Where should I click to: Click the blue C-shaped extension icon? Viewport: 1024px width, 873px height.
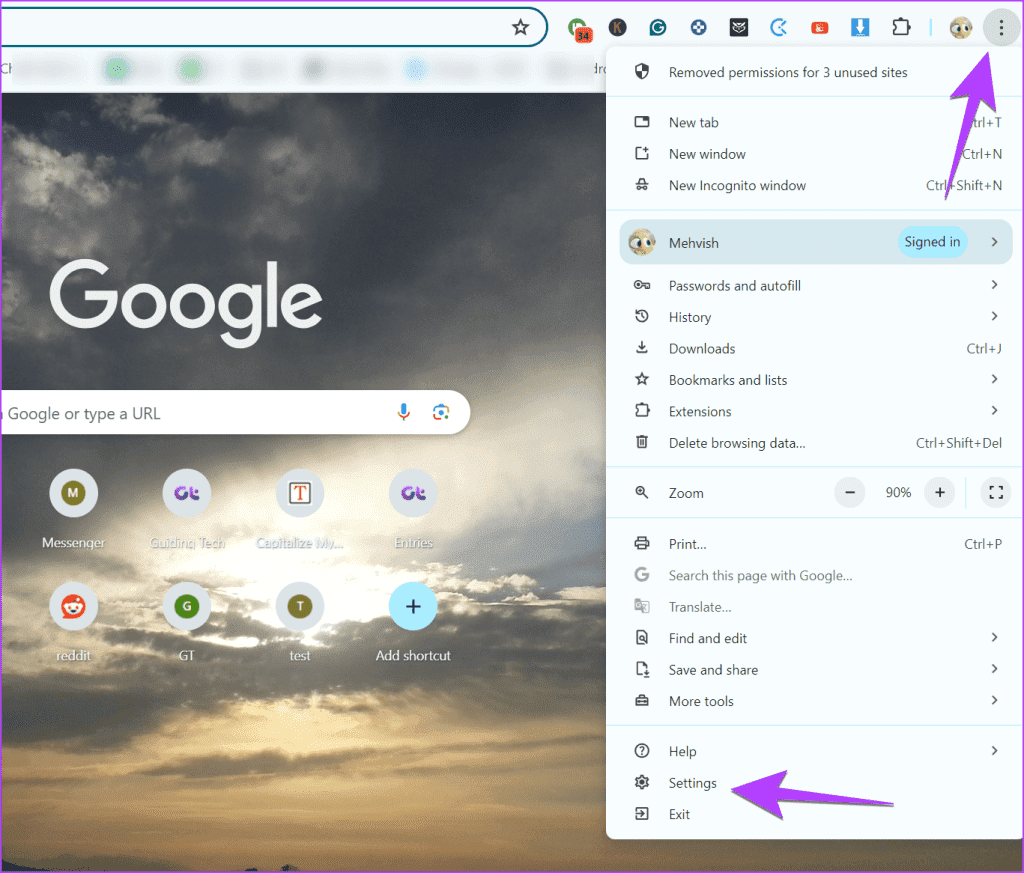(x=778, y=27)
